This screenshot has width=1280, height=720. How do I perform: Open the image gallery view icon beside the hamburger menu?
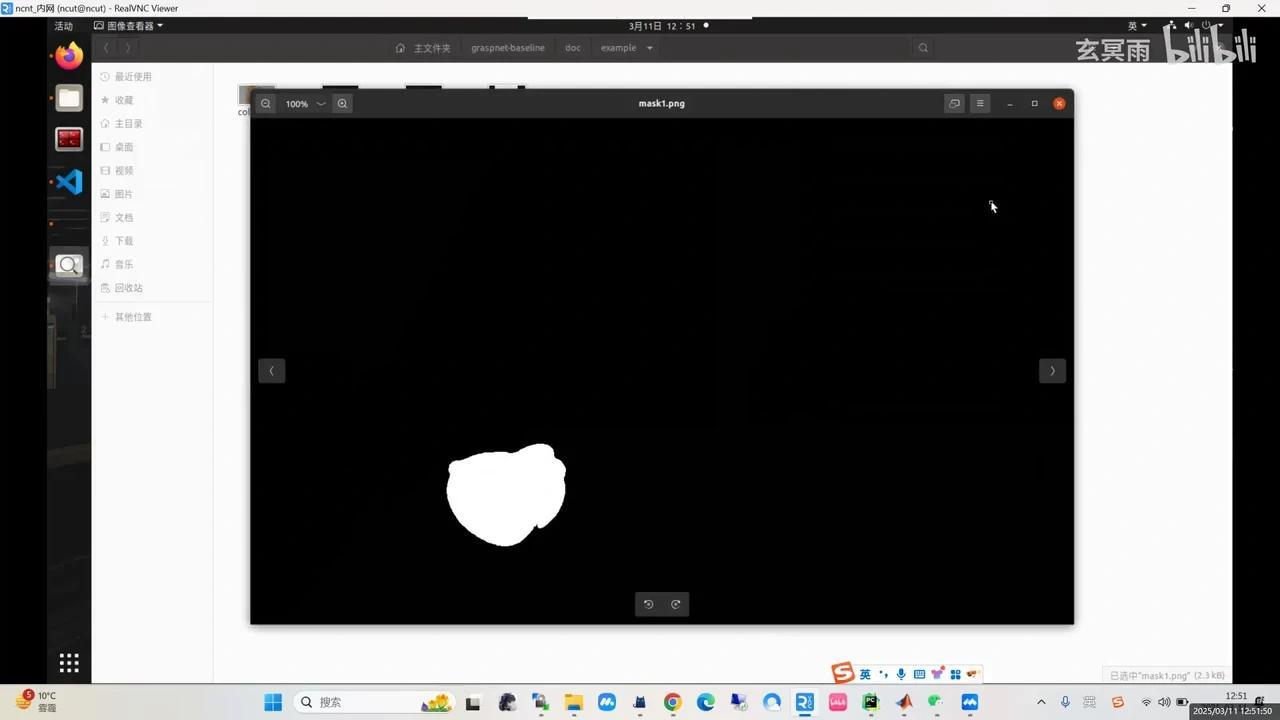954,103
